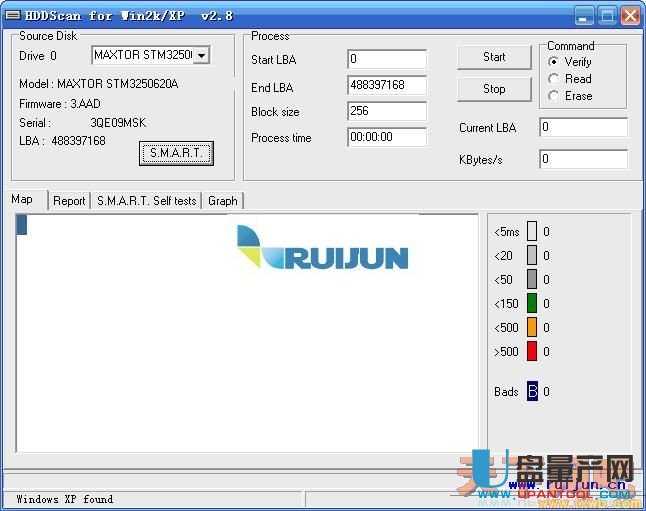
Task: Click the Bads 'B' block icon
Action: 532,391
